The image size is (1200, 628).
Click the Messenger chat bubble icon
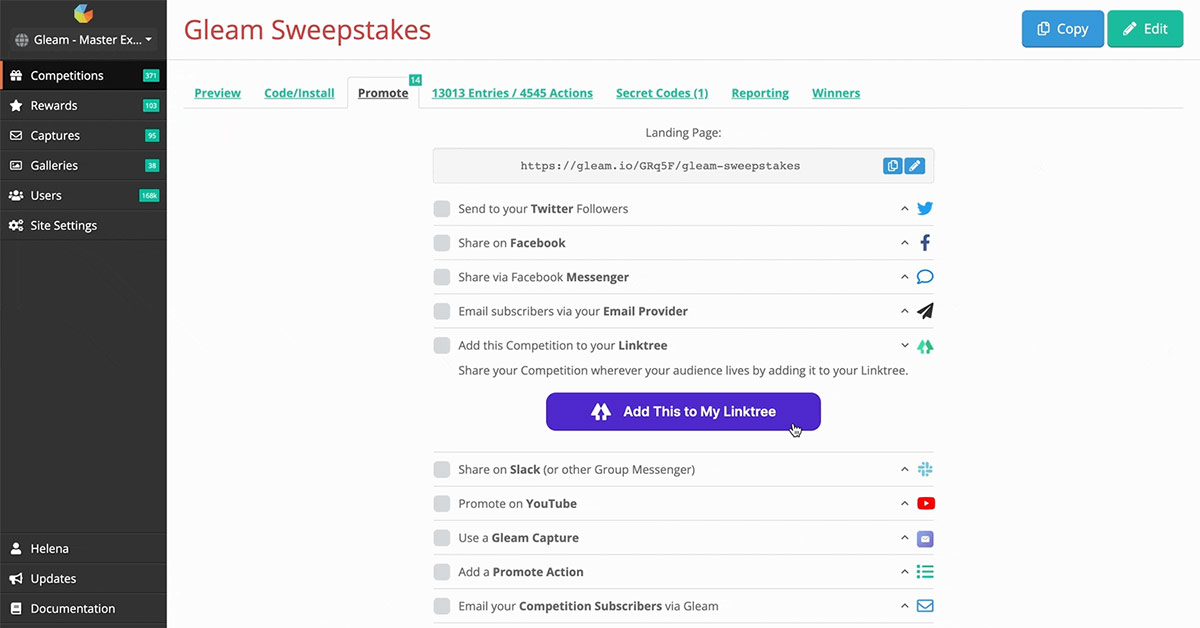925,277
